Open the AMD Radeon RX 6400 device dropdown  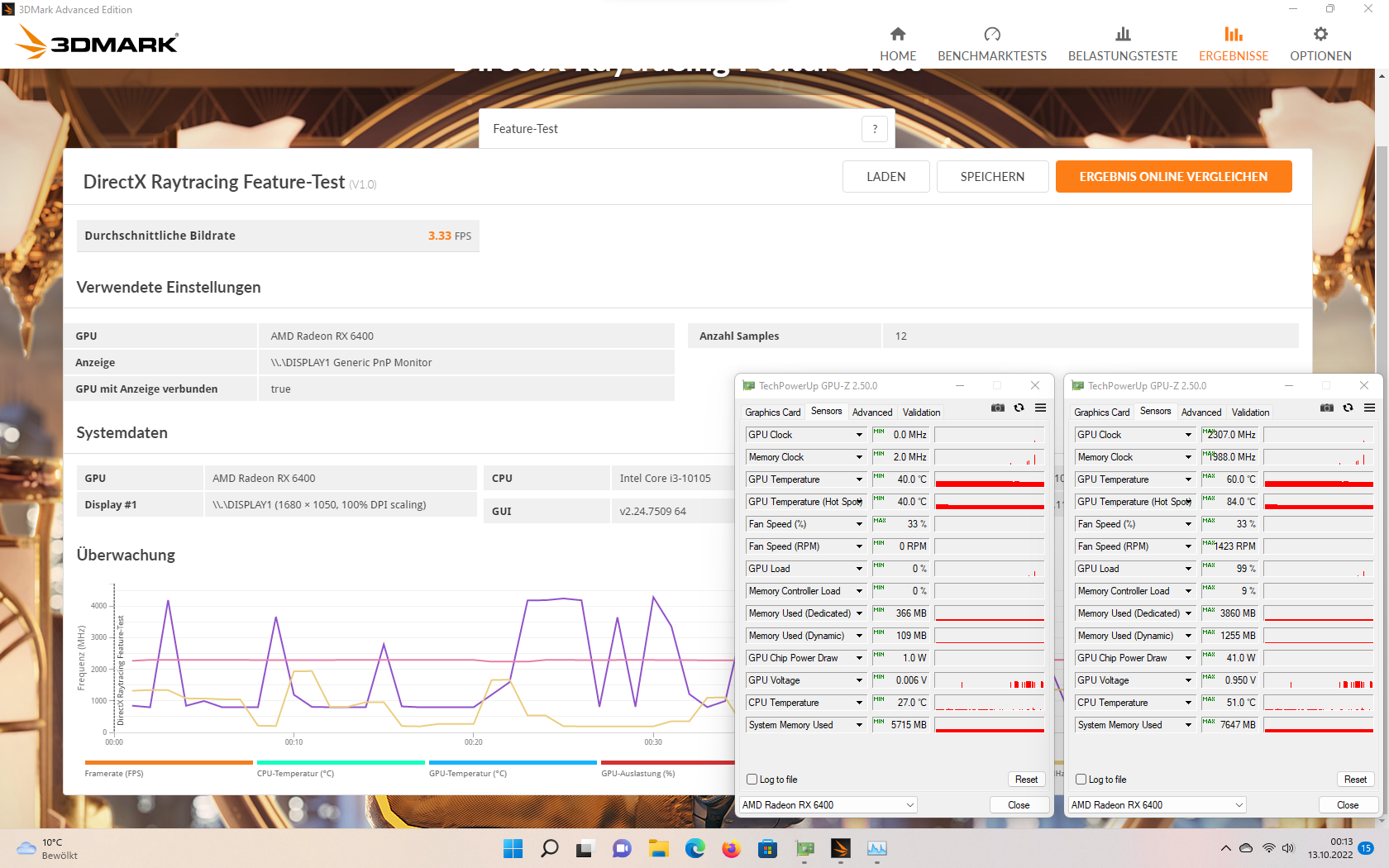[828, 804]
